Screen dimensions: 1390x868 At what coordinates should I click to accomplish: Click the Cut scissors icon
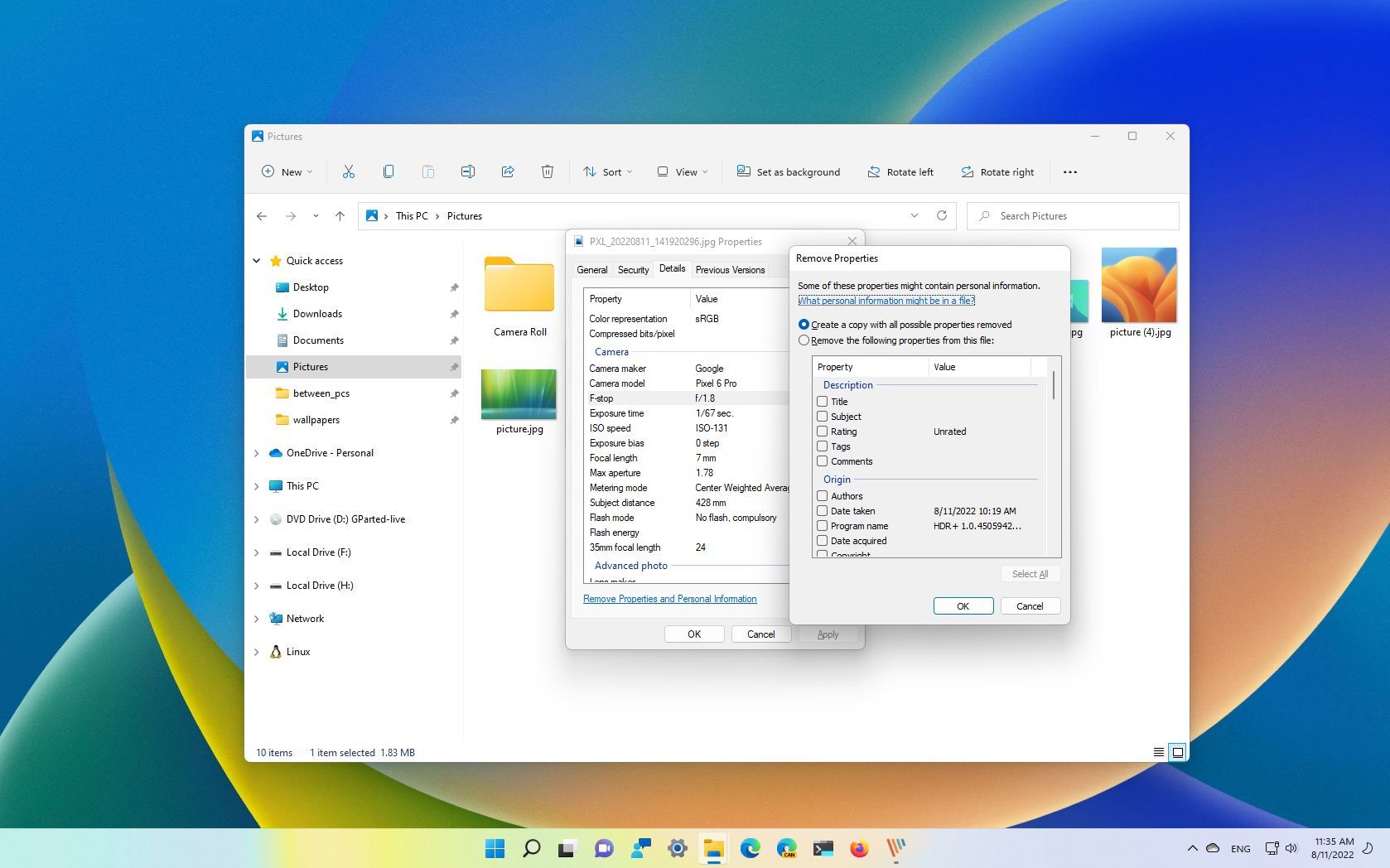(x=348, y=171)
